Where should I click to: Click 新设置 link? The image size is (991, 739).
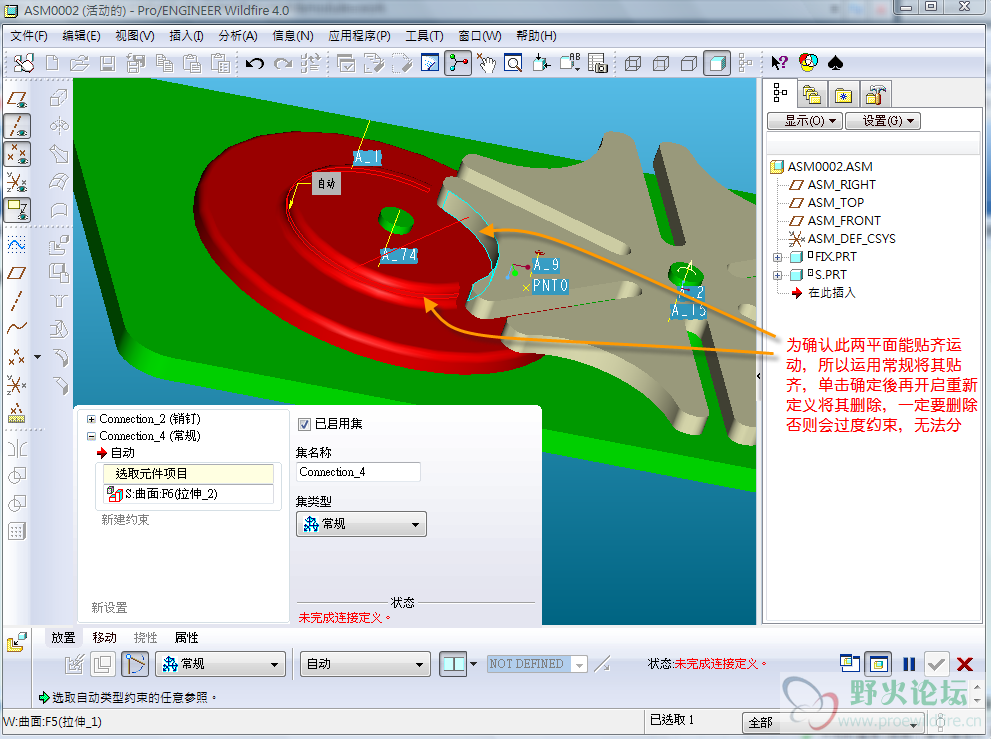coord(109,608)
